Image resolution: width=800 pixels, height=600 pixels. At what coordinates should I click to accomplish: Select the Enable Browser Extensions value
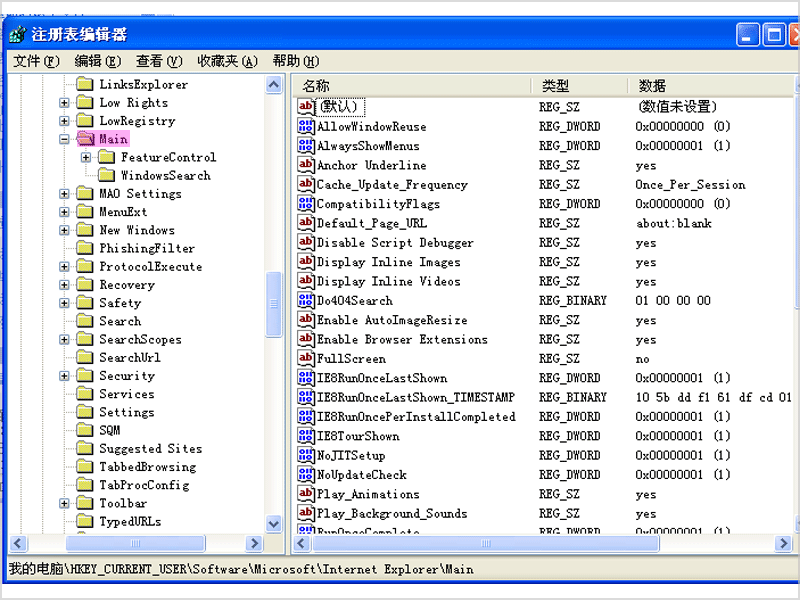pyautogui.click(x=402, y=339)
